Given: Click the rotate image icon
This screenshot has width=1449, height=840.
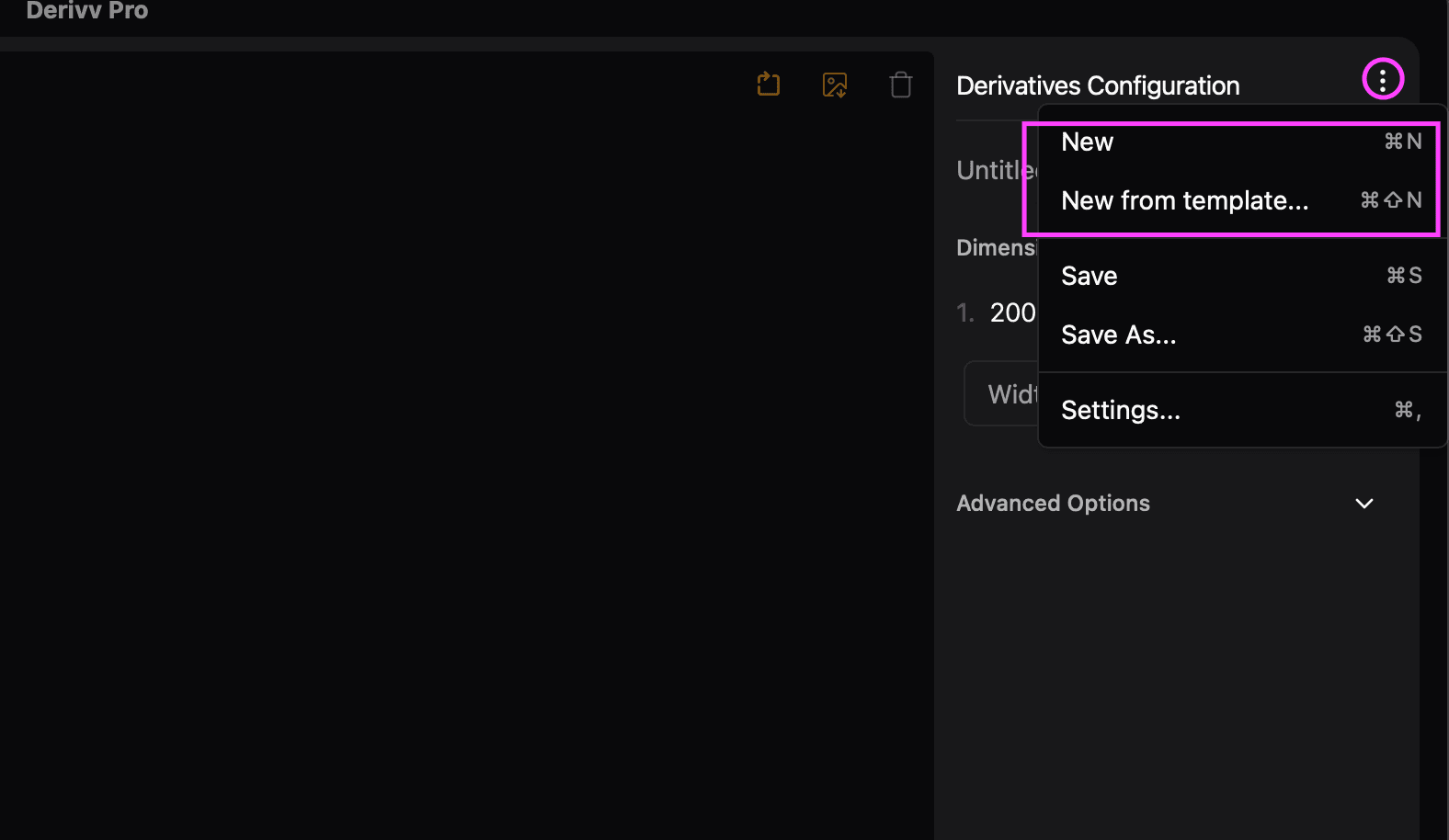Looking at the screenshot, I should 769,85.
